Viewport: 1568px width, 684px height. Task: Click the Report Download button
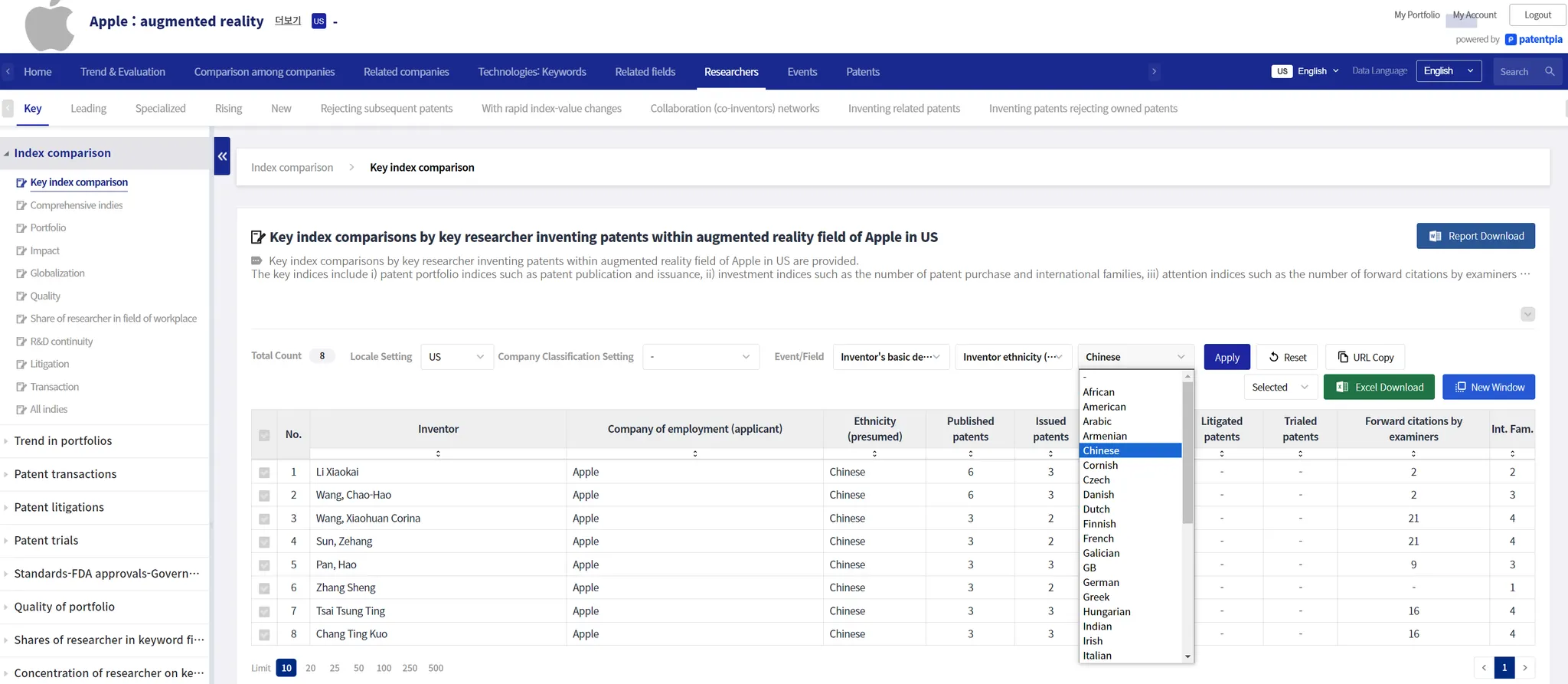click(1475, 236)
